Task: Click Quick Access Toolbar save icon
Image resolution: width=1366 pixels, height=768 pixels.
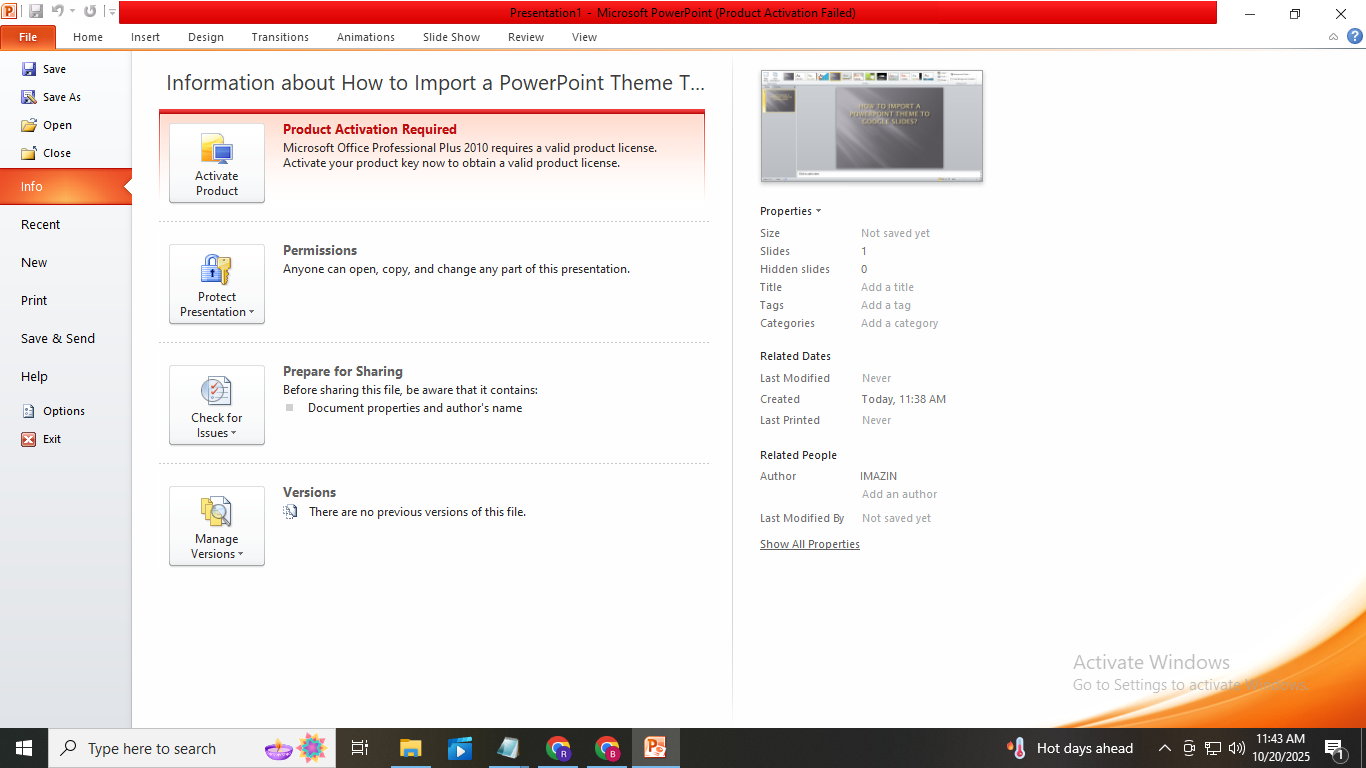Action: [36, 12]
